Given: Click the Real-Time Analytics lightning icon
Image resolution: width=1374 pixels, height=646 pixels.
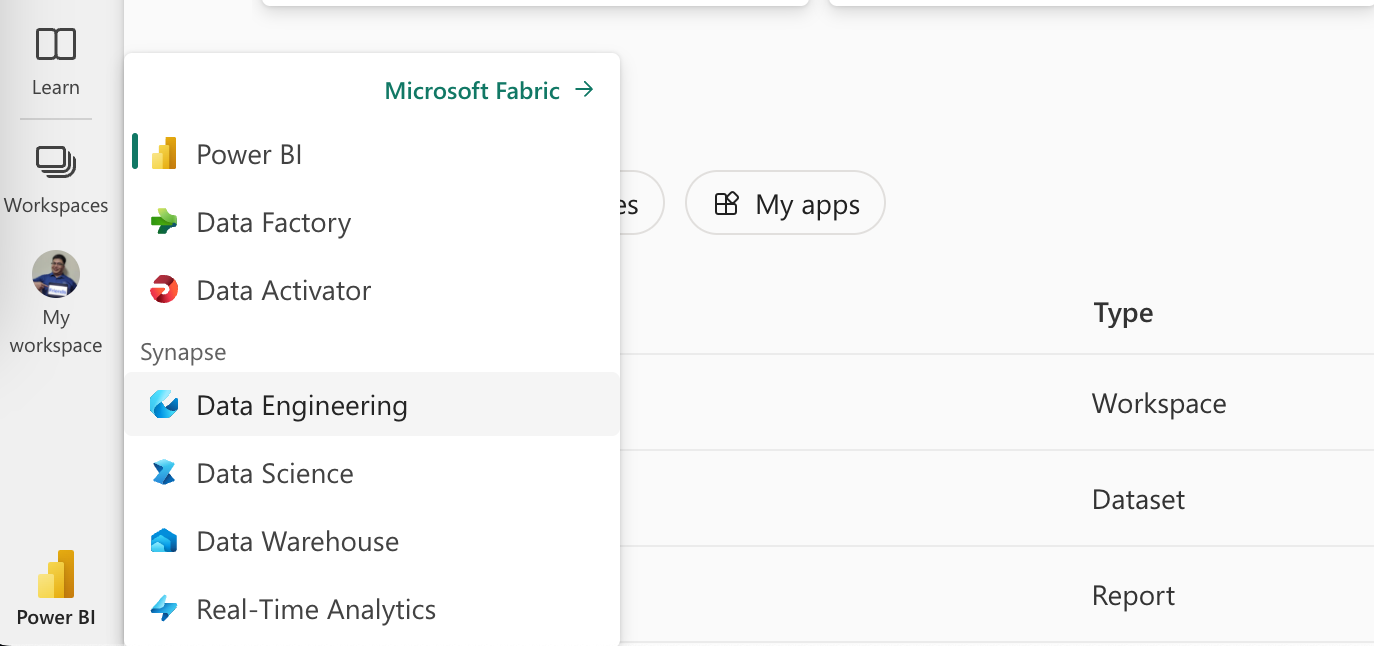Looking at the screenshot, I should [x=164, y=609].
